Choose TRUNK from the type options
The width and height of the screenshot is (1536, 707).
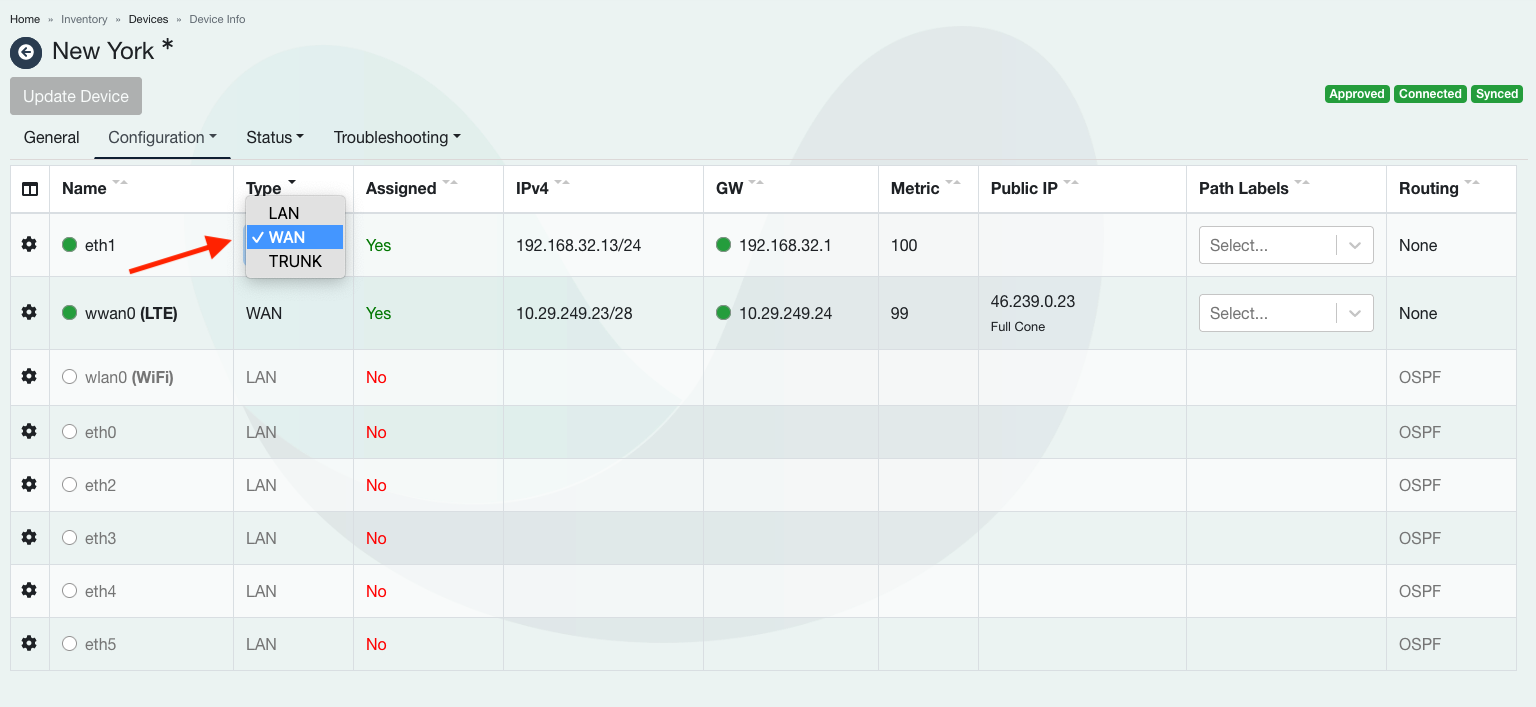click(x=295, y=261)
